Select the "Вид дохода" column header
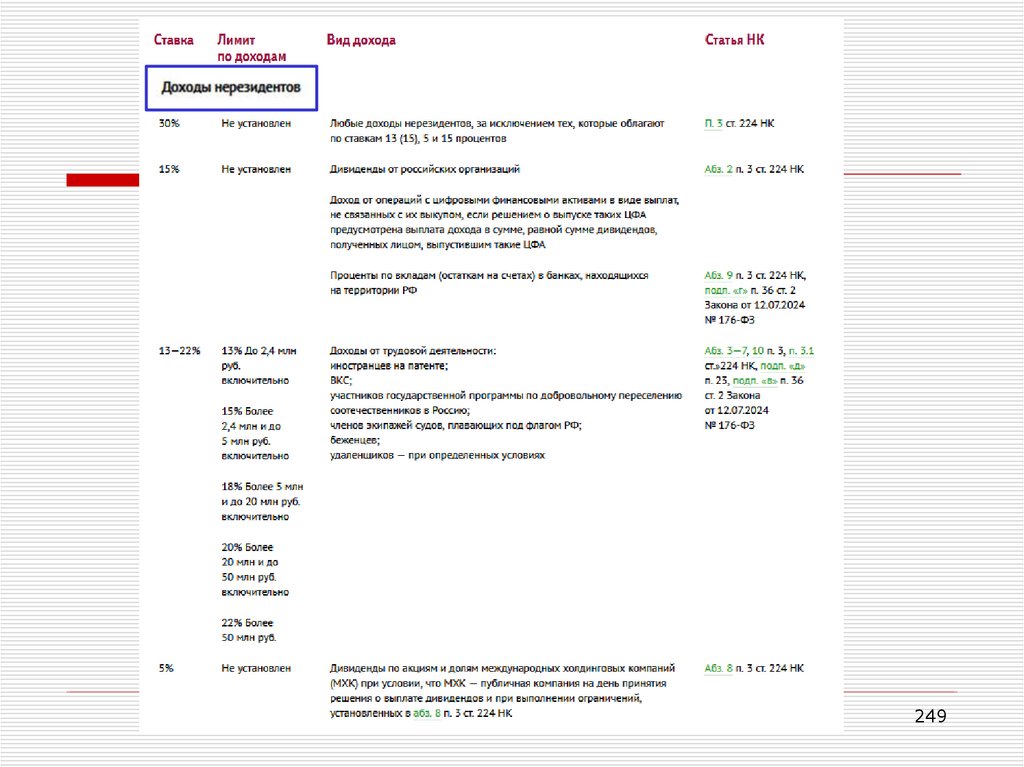 [361, 40]
